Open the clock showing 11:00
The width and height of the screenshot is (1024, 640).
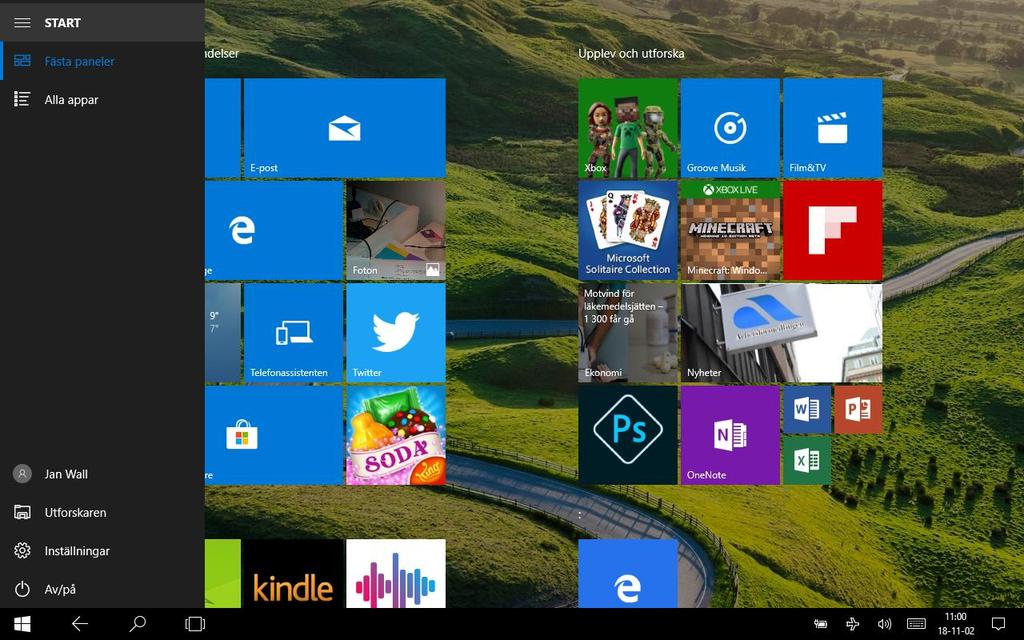click(x=955, y=624)
